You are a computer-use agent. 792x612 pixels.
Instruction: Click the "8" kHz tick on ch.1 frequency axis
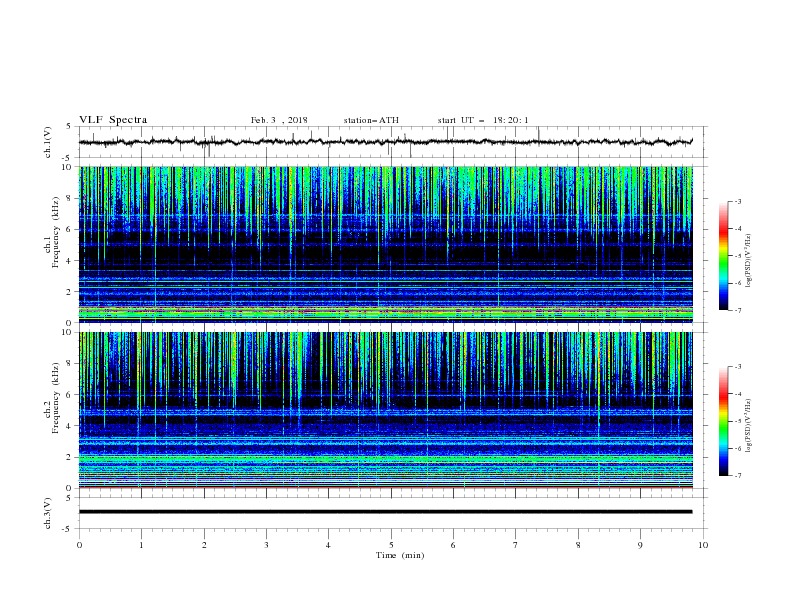(70, 198)
